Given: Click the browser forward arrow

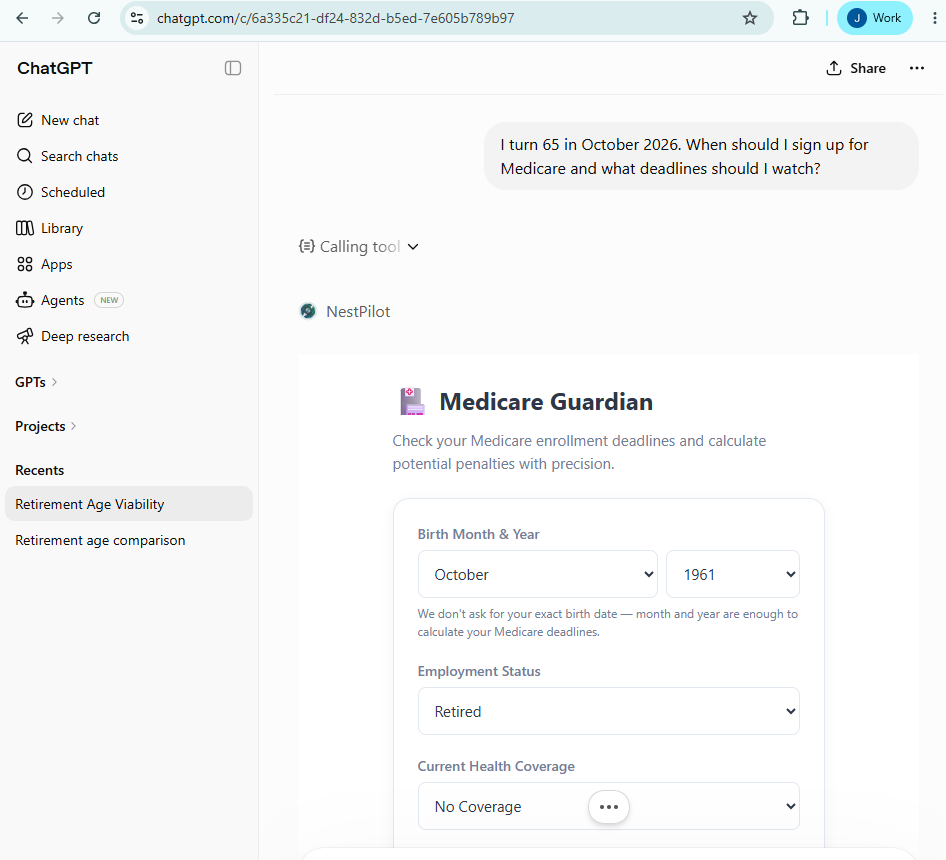Looking at the screenshot, I should [58, 18].
